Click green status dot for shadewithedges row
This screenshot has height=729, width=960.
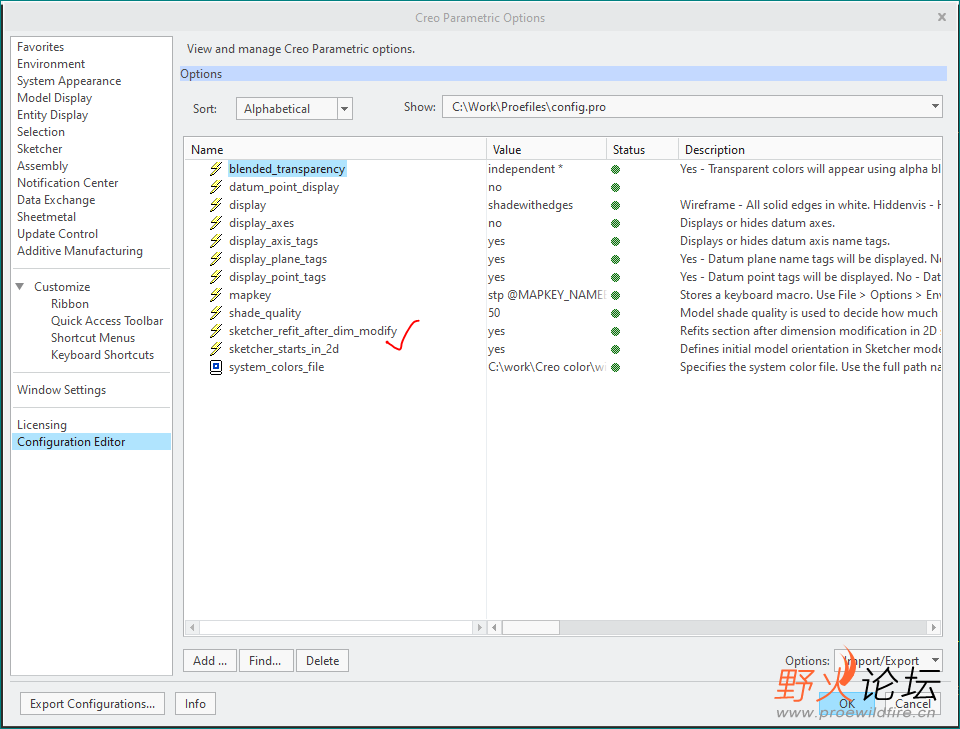tap(615, 206)
